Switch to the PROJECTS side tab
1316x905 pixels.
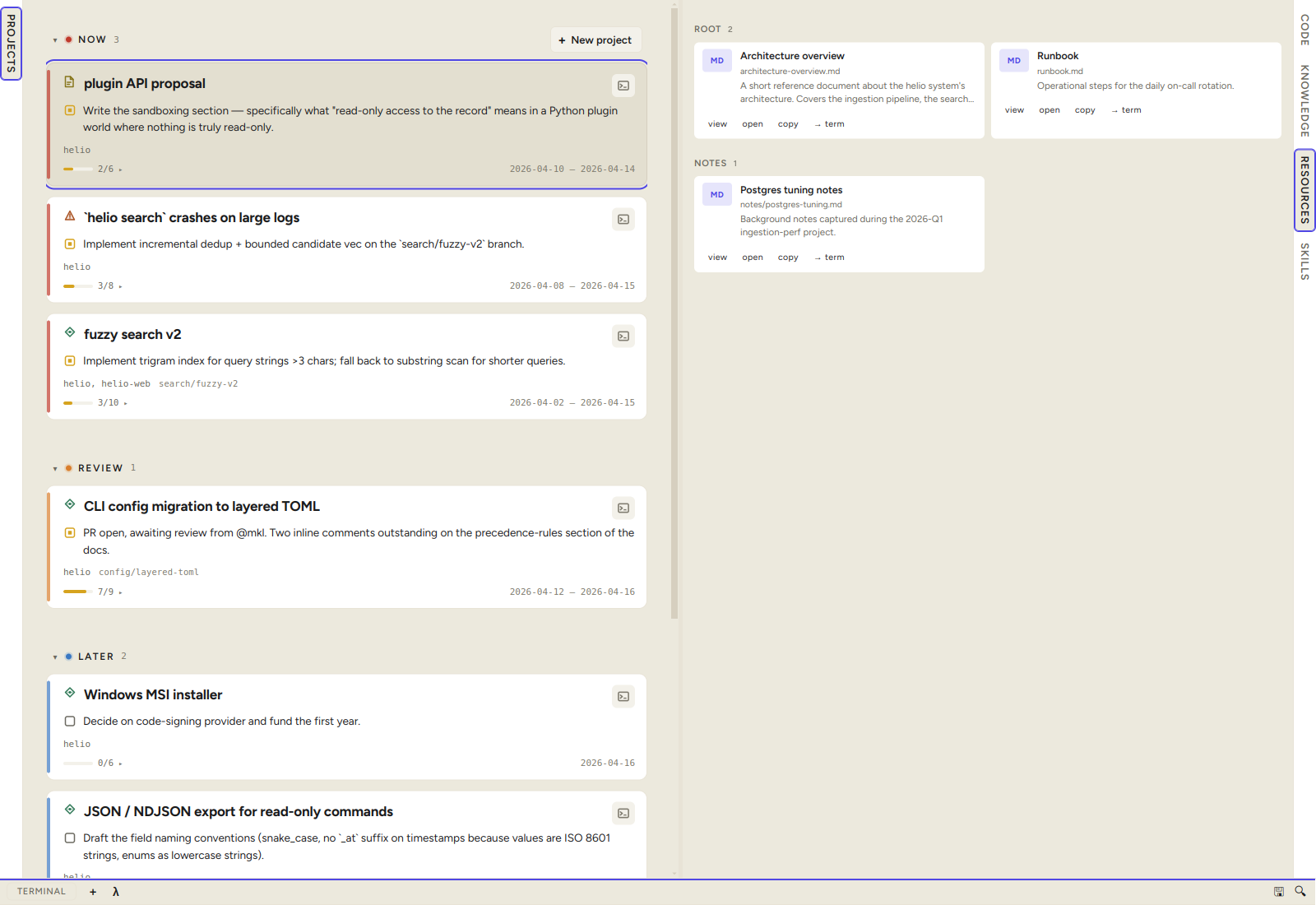(11, 44)
